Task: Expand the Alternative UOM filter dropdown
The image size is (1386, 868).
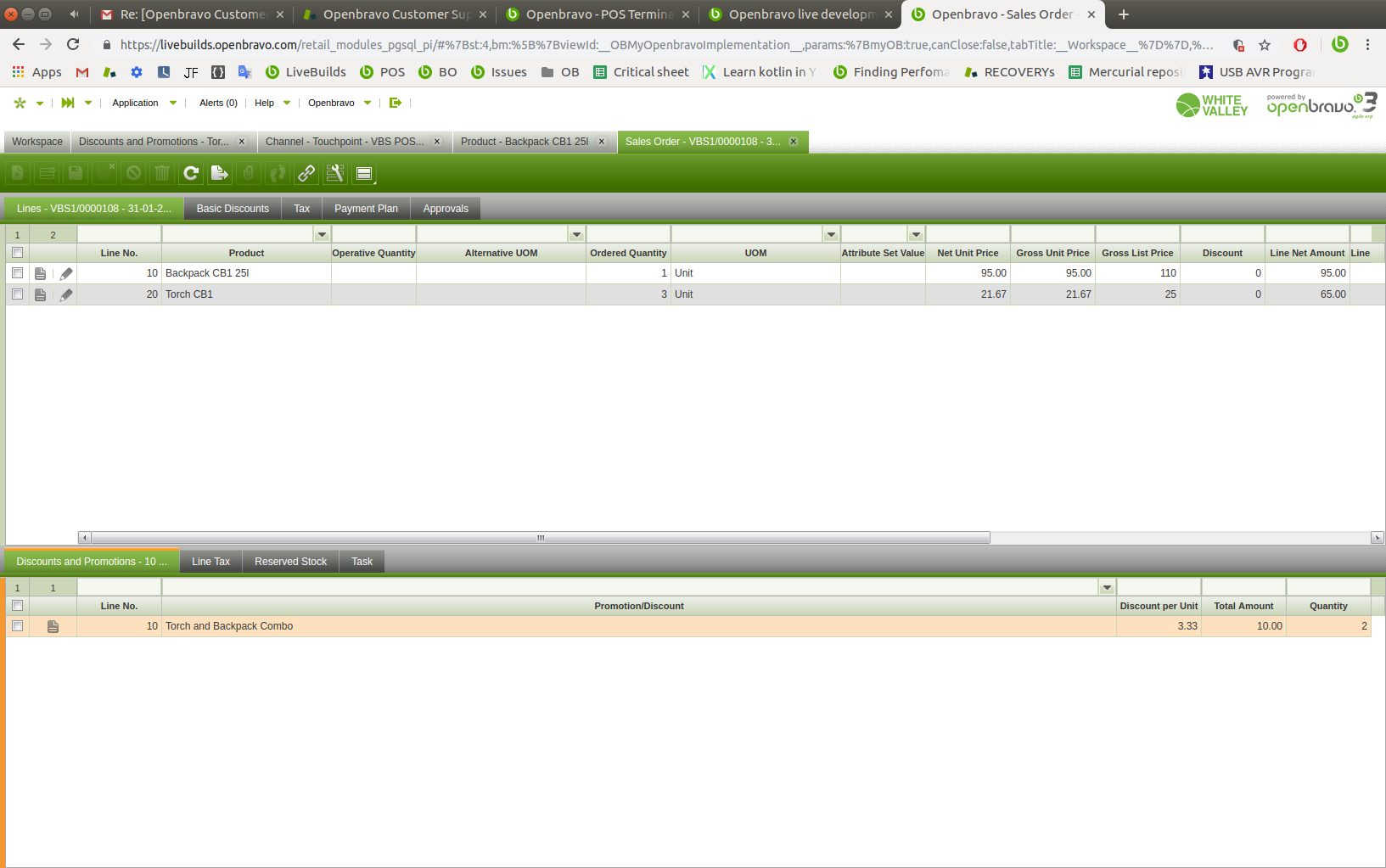Action: pos(577,234)
